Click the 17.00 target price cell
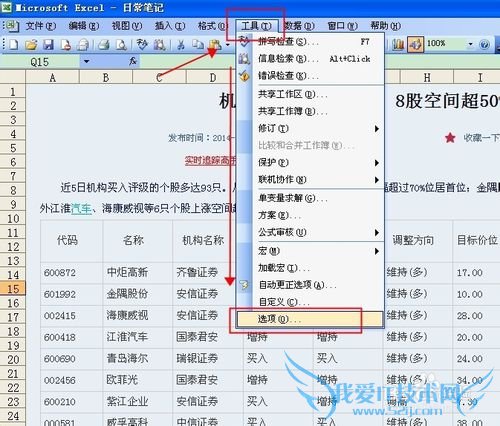 pos(477,273)
